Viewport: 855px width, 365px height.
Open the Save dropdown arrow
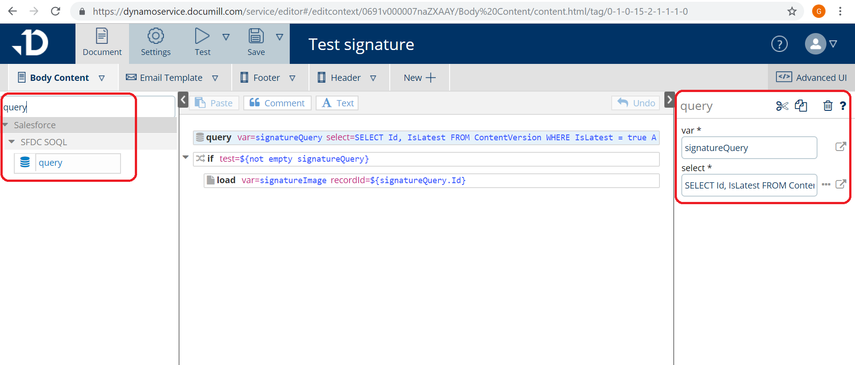click(279, 37)
